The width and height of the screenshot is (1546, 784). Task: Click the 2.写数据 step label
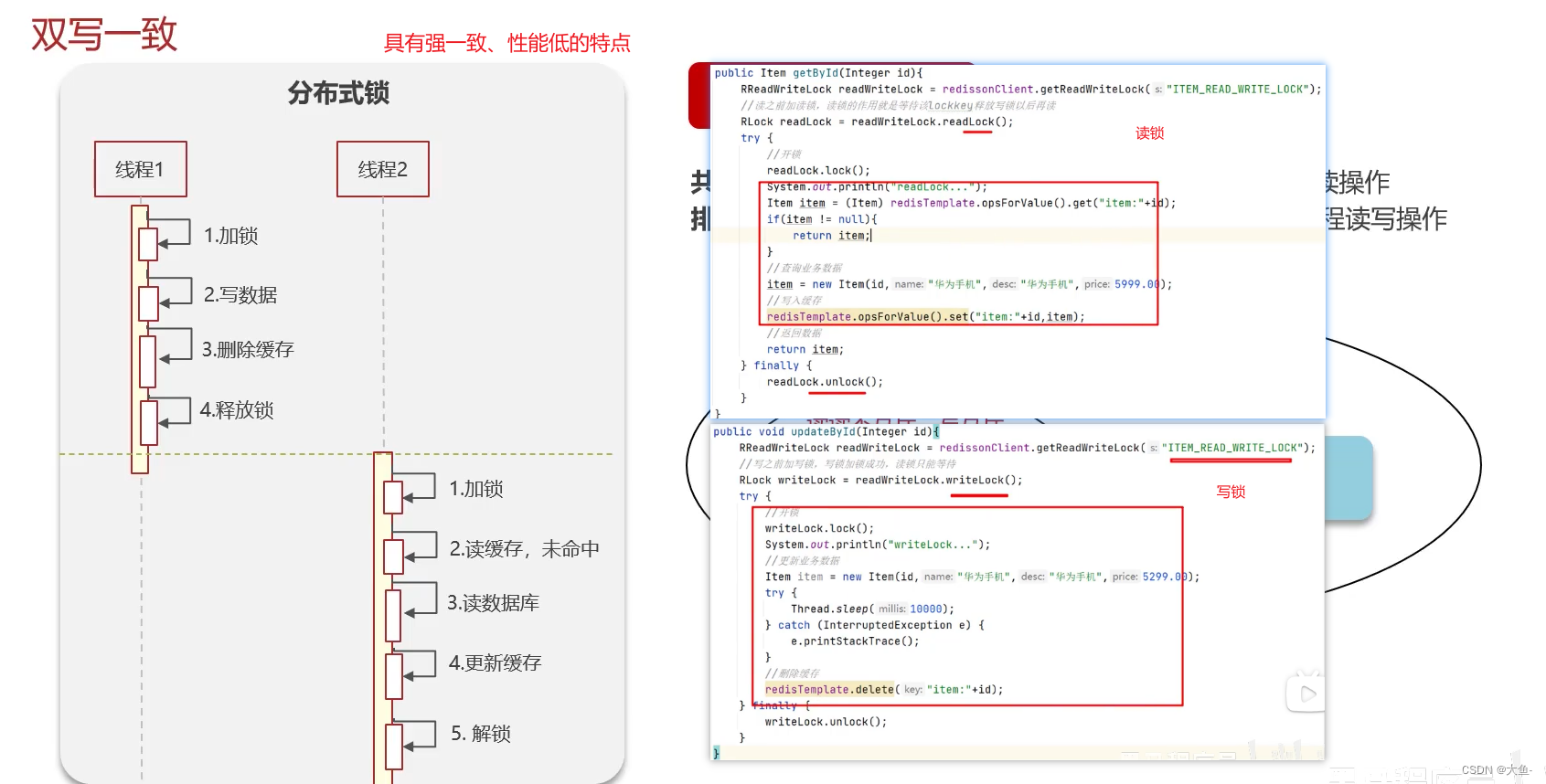pyautogui.click(x=240, y=295)
